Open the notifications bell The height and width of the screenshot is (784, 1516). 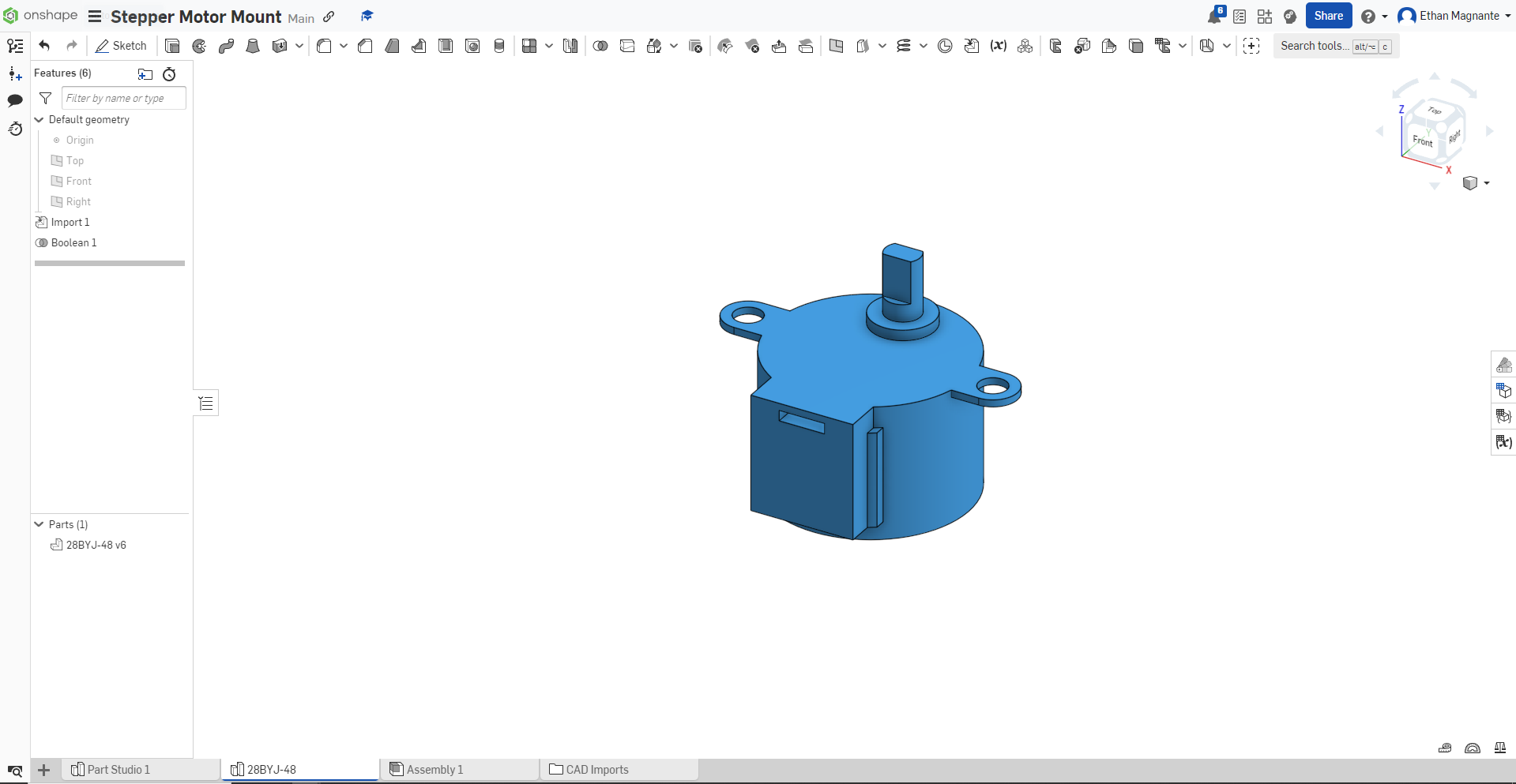coord(1215,17)
